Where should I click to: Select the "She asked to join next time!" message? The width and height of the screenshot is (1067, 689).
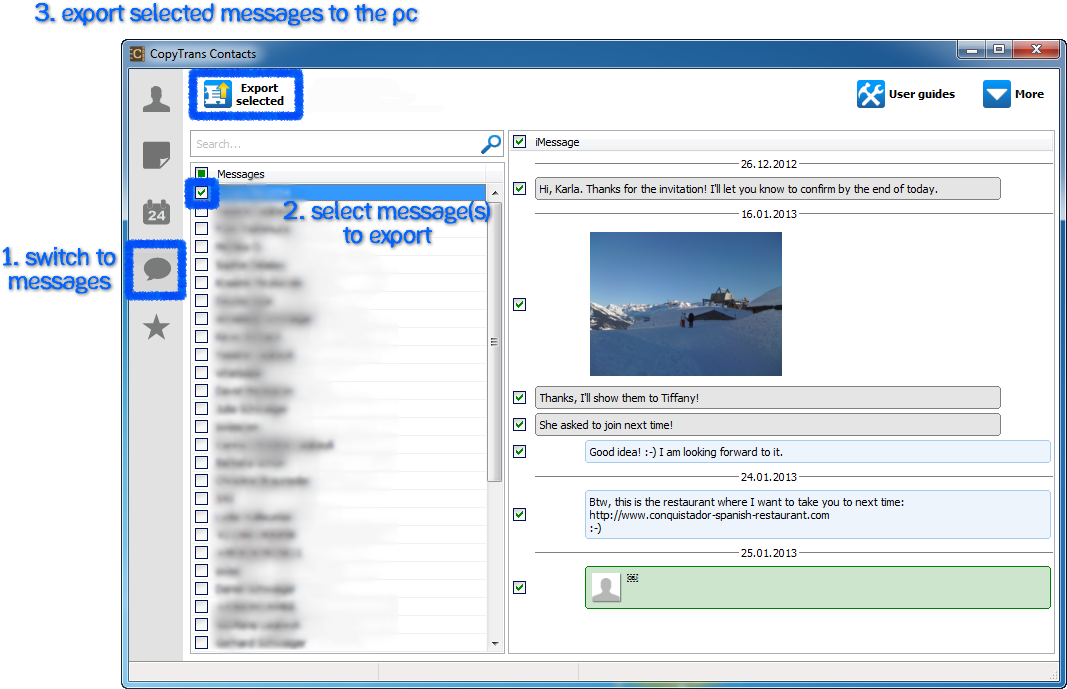pyautogui.click(x=768, y=424)
